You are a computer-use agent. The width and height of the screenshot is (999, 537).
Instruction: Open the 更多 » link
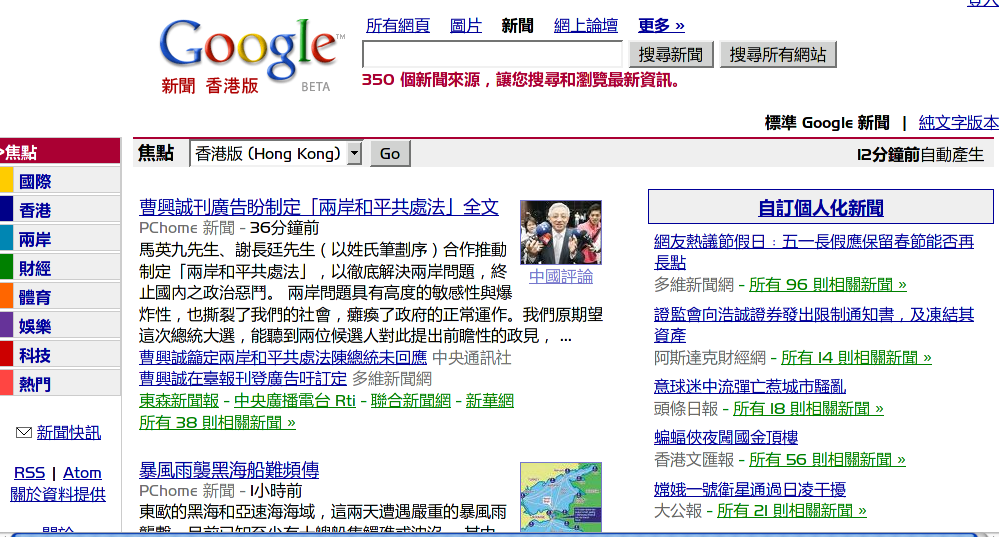coord(661,25)
